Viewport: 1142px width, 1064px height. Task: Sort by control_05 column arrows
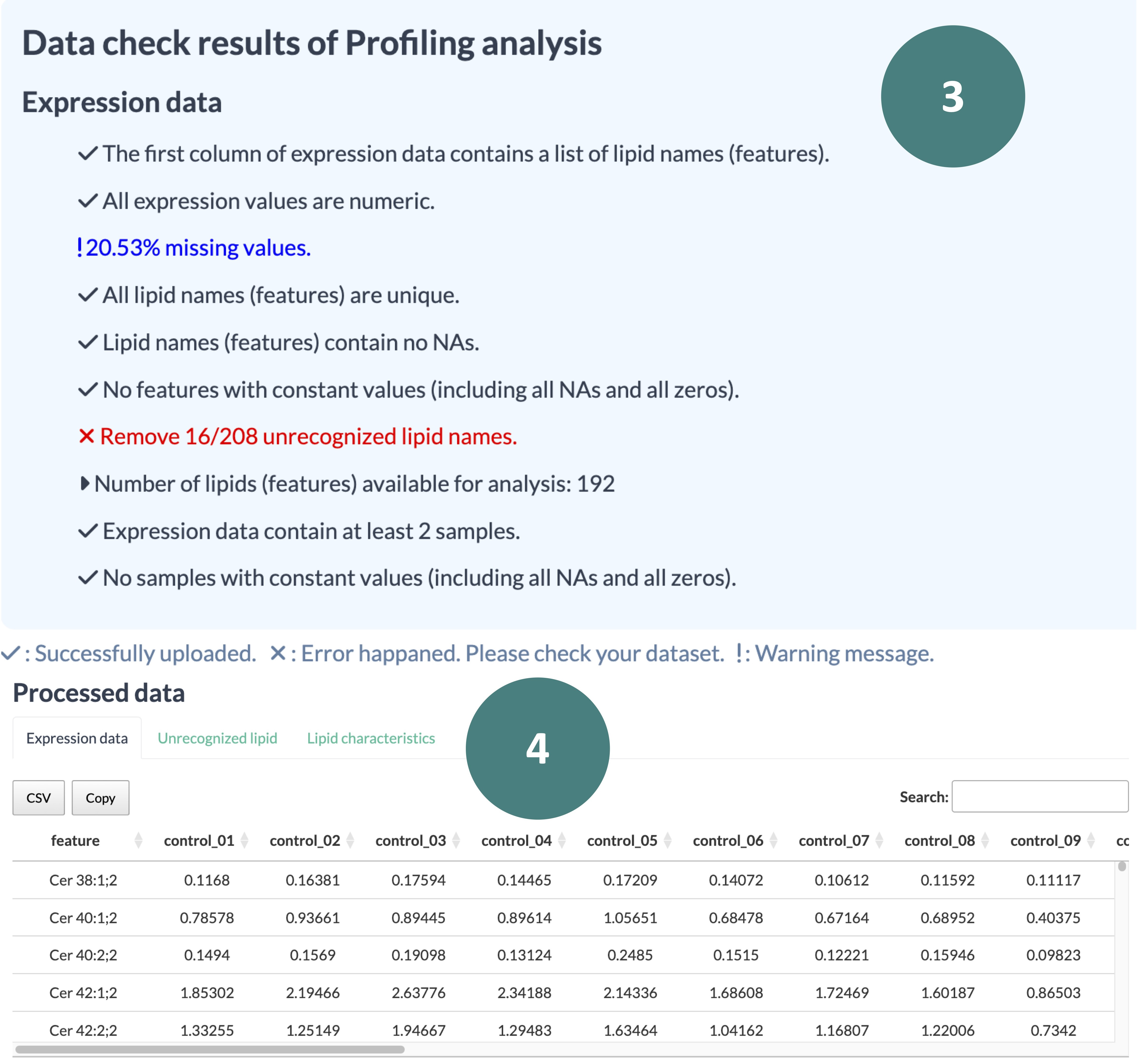tap(668, 841)
